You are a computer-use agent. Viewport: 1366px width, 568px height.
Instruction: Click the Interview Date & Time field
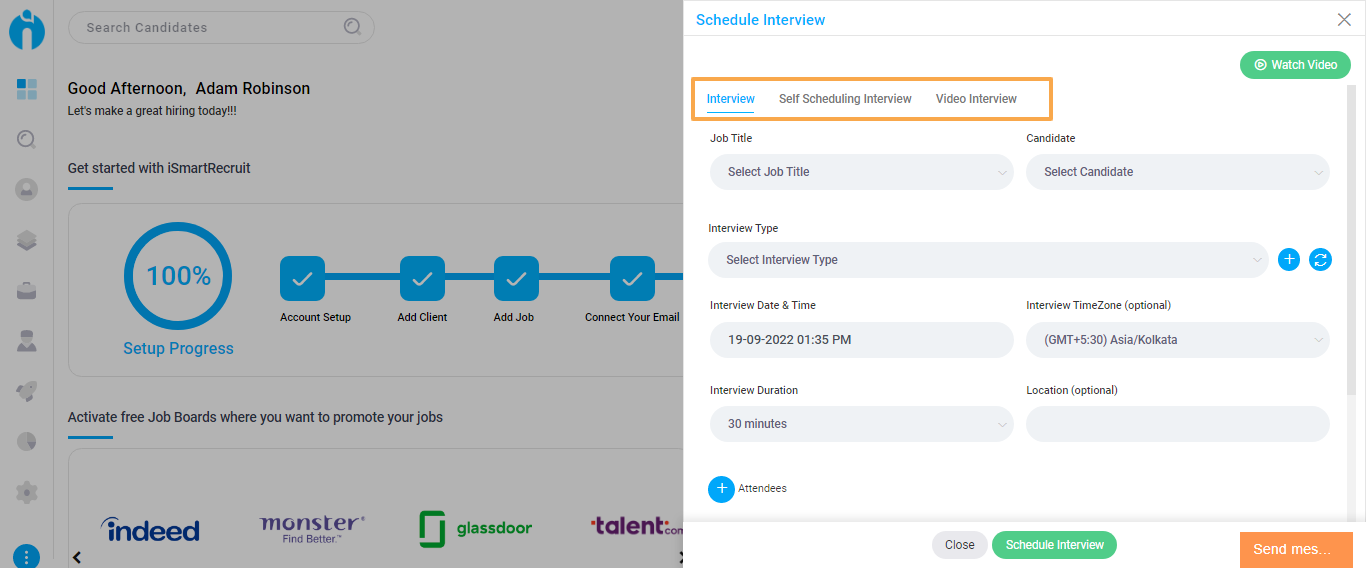click(862, 340)
